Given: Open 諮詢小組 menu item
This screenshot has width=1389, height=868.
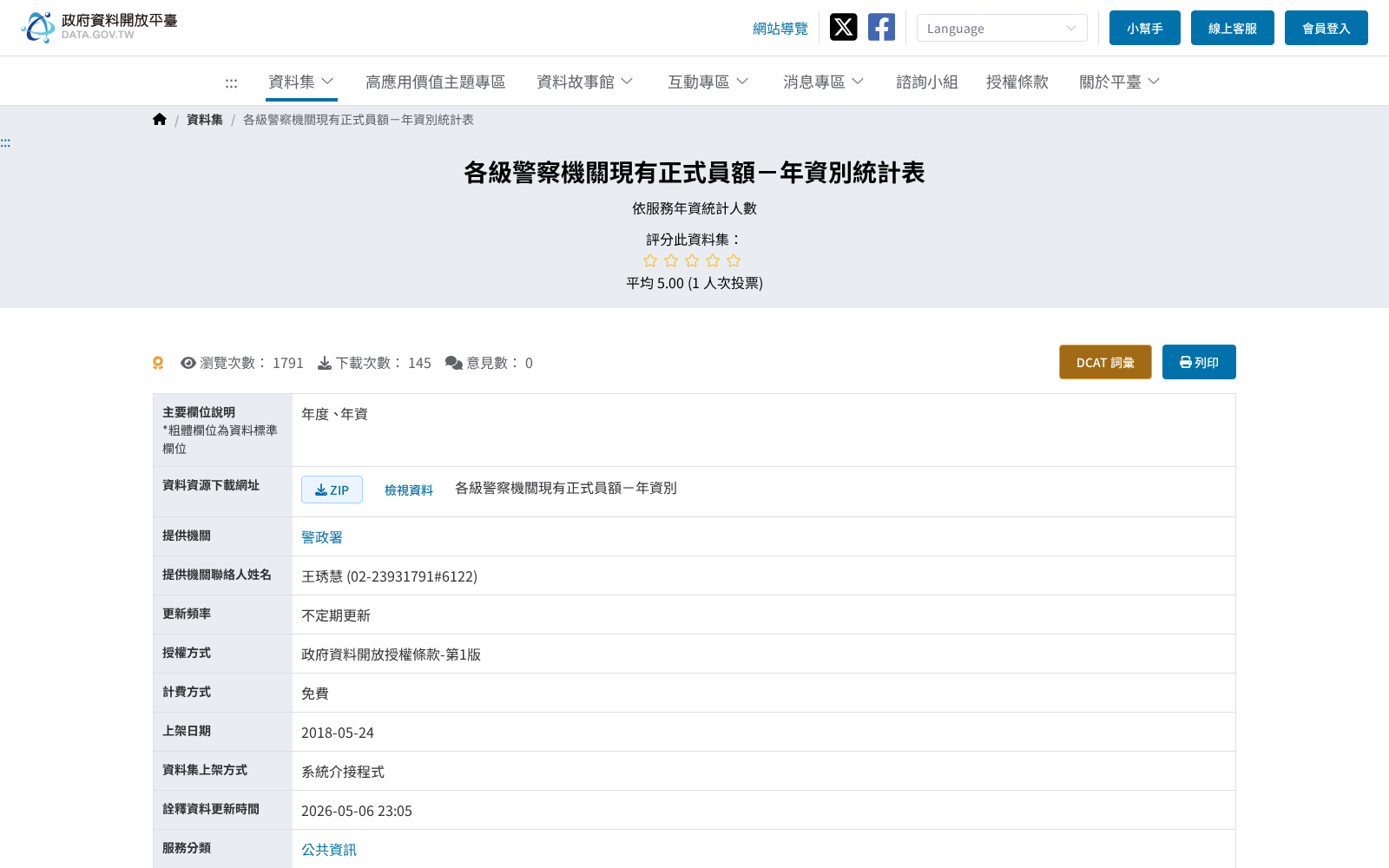Looking at the screenshot, I should click(x=927, y=82).
